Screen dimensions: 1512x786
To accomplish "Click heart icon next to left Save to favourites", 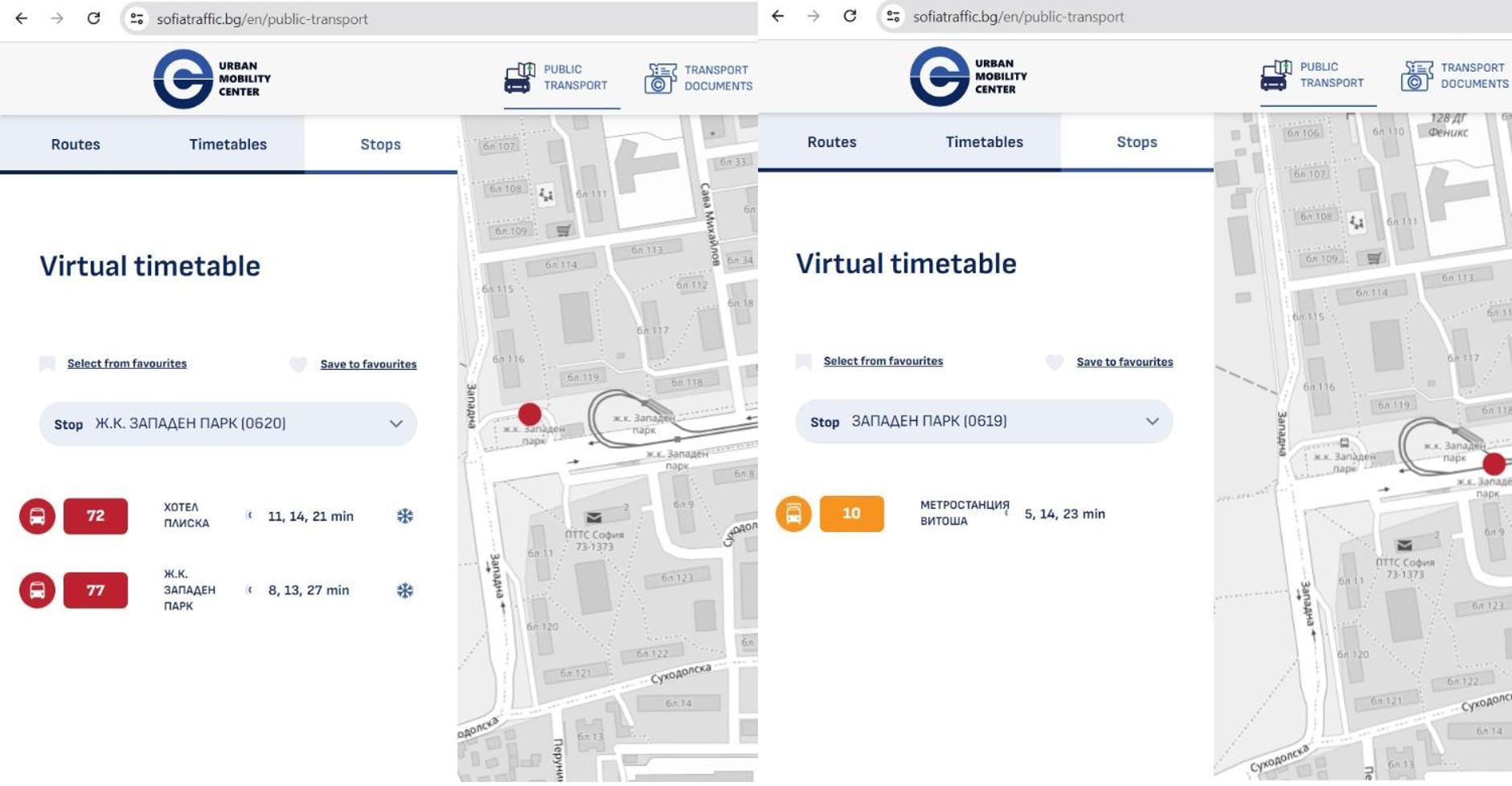I will 298,364.
